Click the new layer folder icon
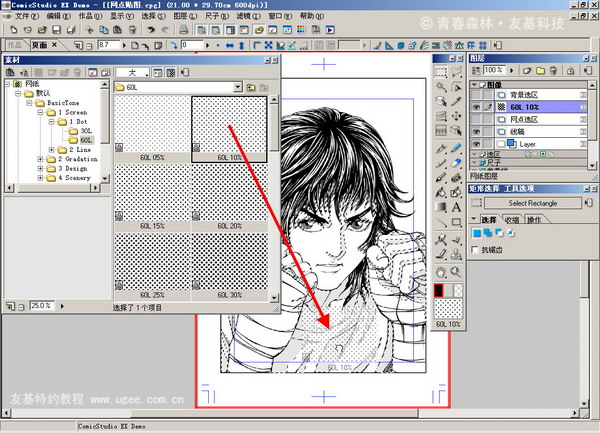 click(x=540, y=70)
